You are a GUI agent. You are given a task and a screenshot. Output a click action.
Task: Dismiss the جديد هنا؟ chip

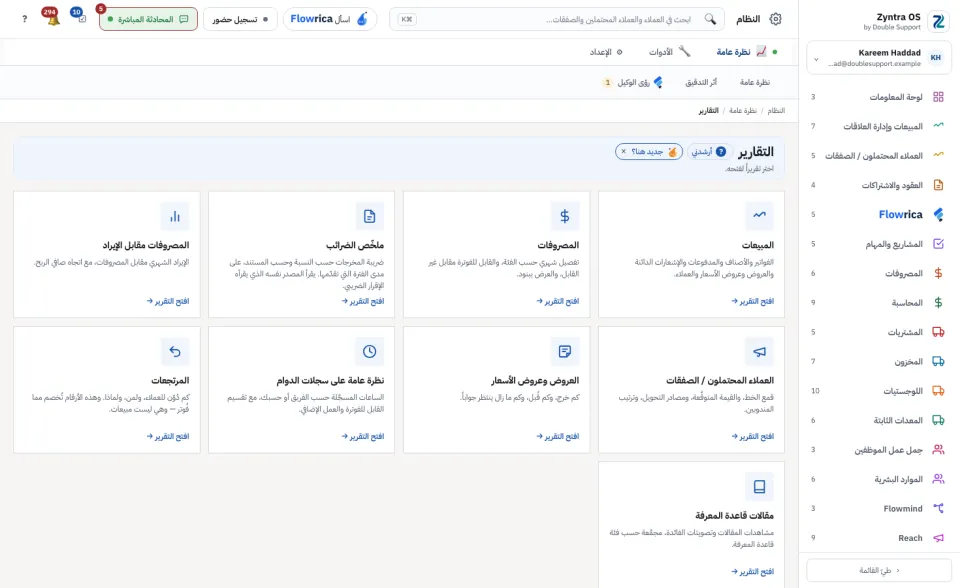click(x=624, y=151)
